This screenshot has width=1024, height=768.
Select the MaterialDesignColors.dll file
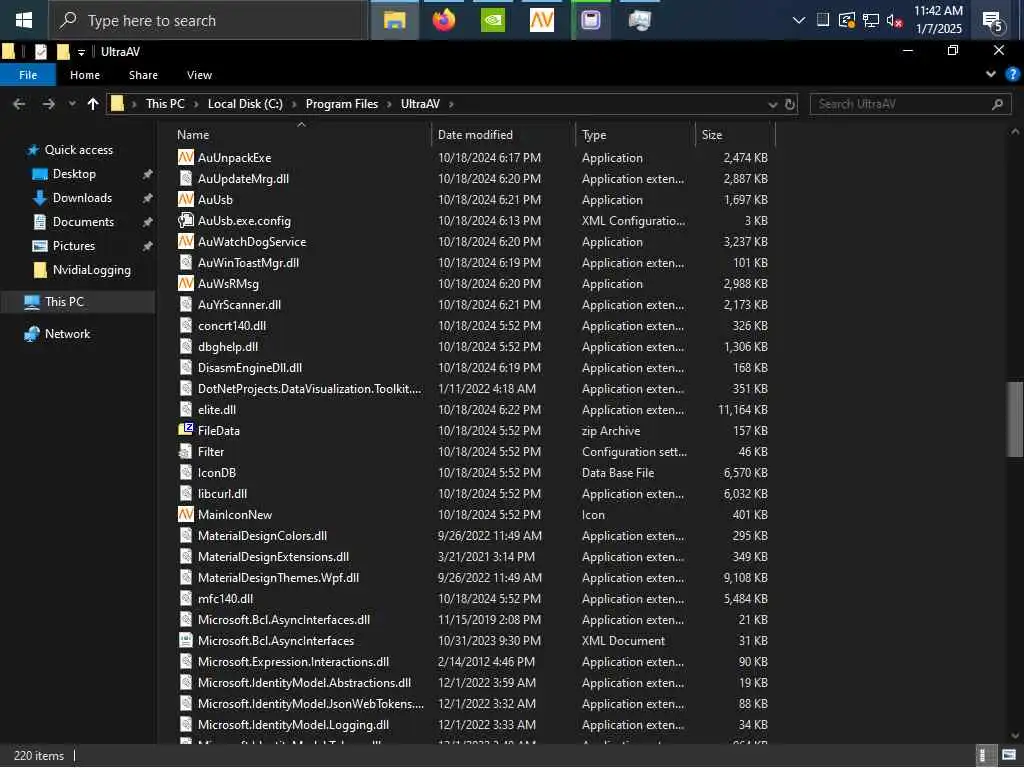(x=262, y=536)
